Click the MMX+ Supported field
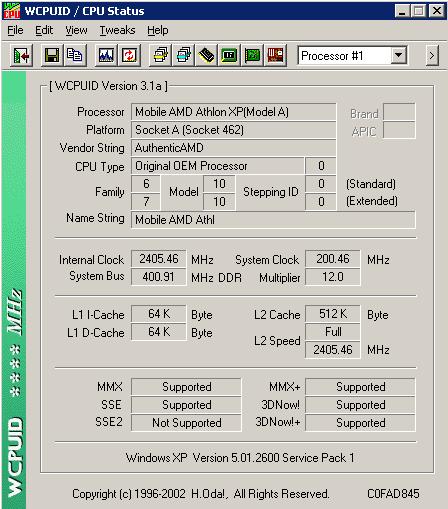448x509 pixels. [360, 387]
